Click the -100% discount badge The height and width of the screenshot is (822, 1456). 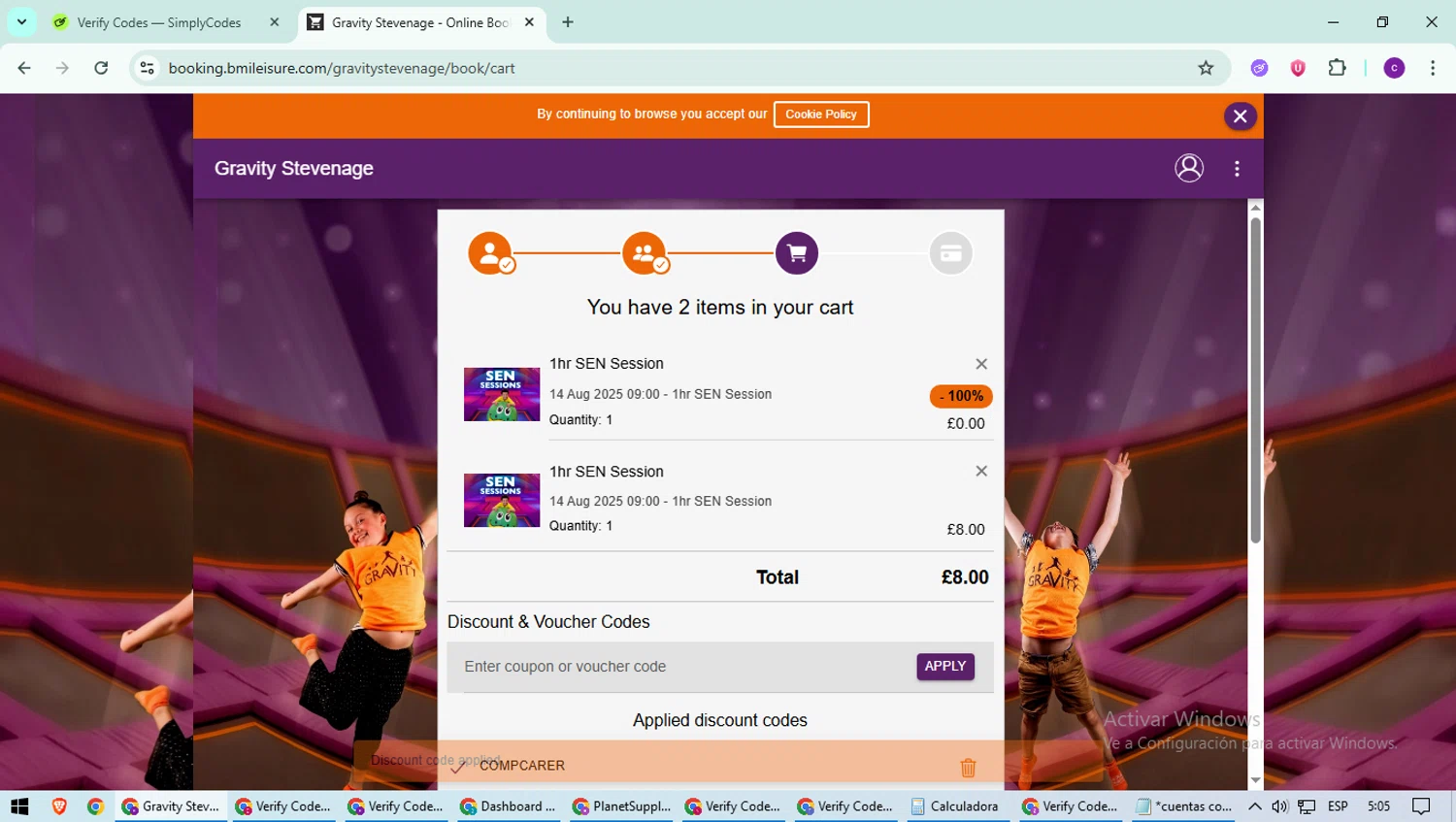pyautogui.click(x=961, y=396)
